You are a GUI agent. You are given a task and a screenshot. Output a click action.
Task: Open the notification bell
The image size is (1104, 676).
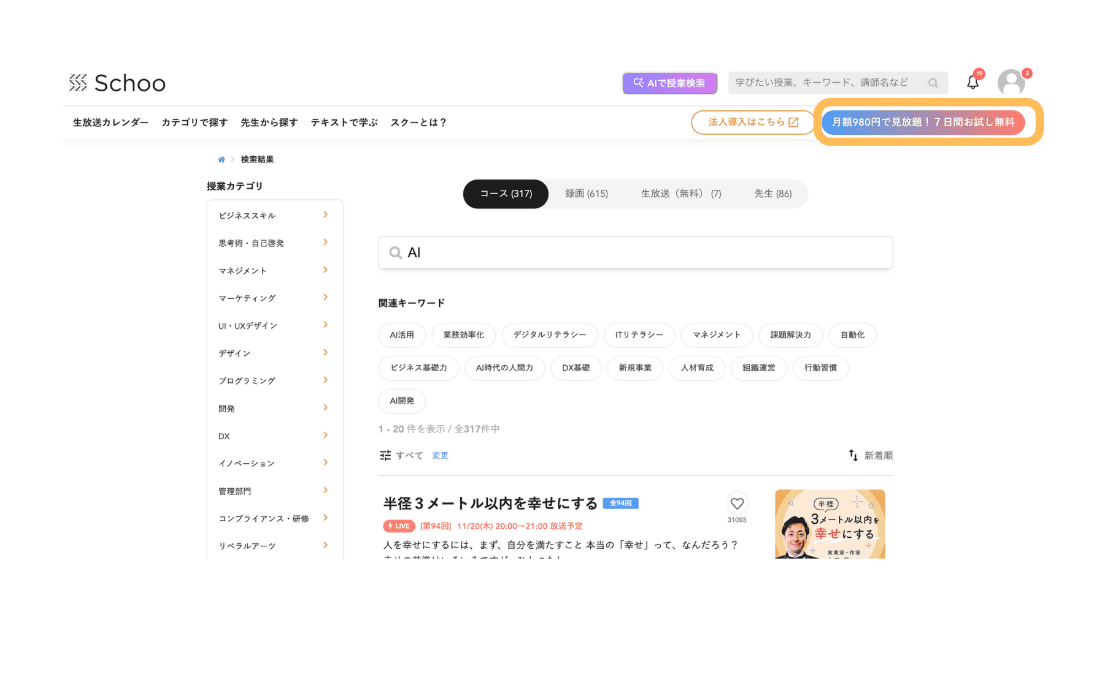[x=972, y=83]
